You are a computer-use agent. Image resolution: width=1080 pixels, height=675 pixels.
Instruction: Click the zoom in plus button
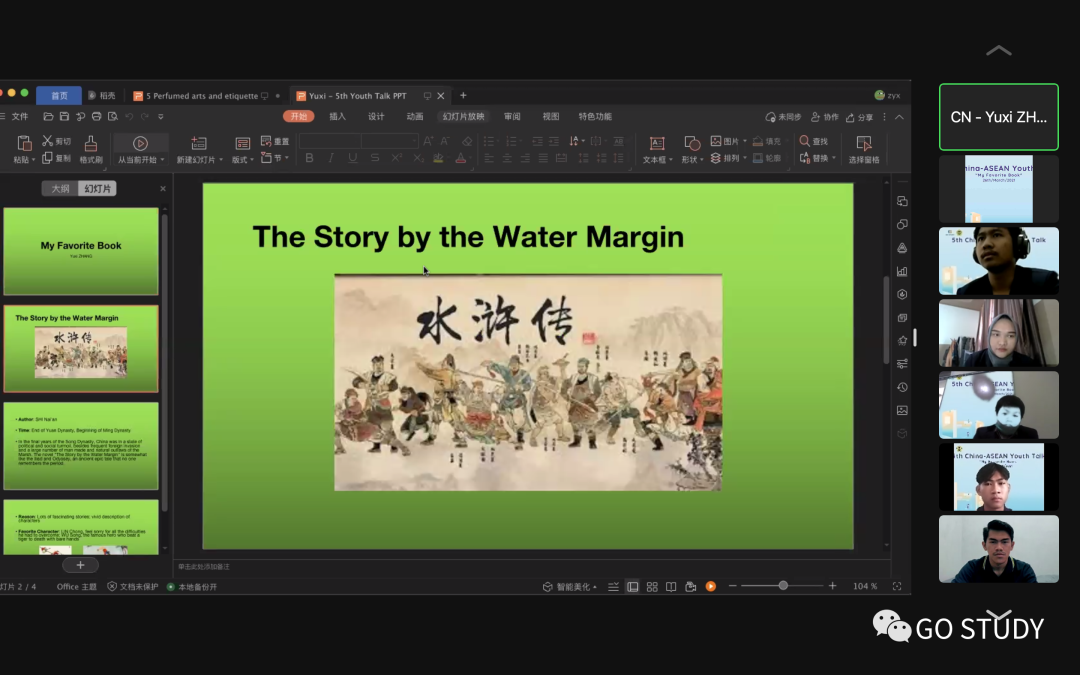point(833,586)
